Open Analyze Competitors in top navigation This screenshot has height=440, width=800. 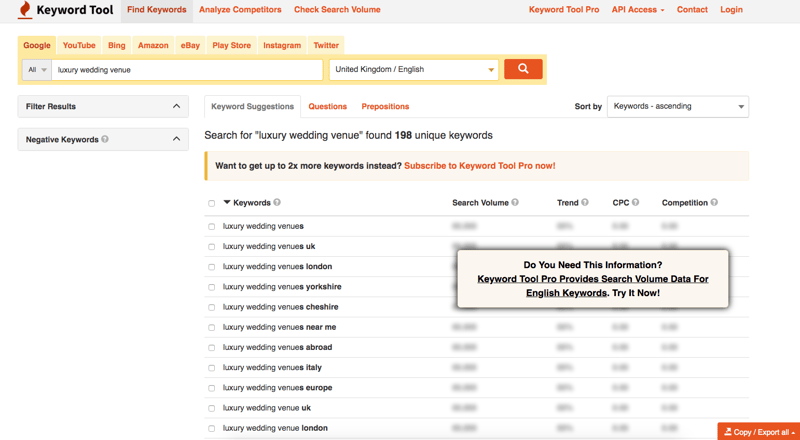pyautogui.click(x=240, y=10)
